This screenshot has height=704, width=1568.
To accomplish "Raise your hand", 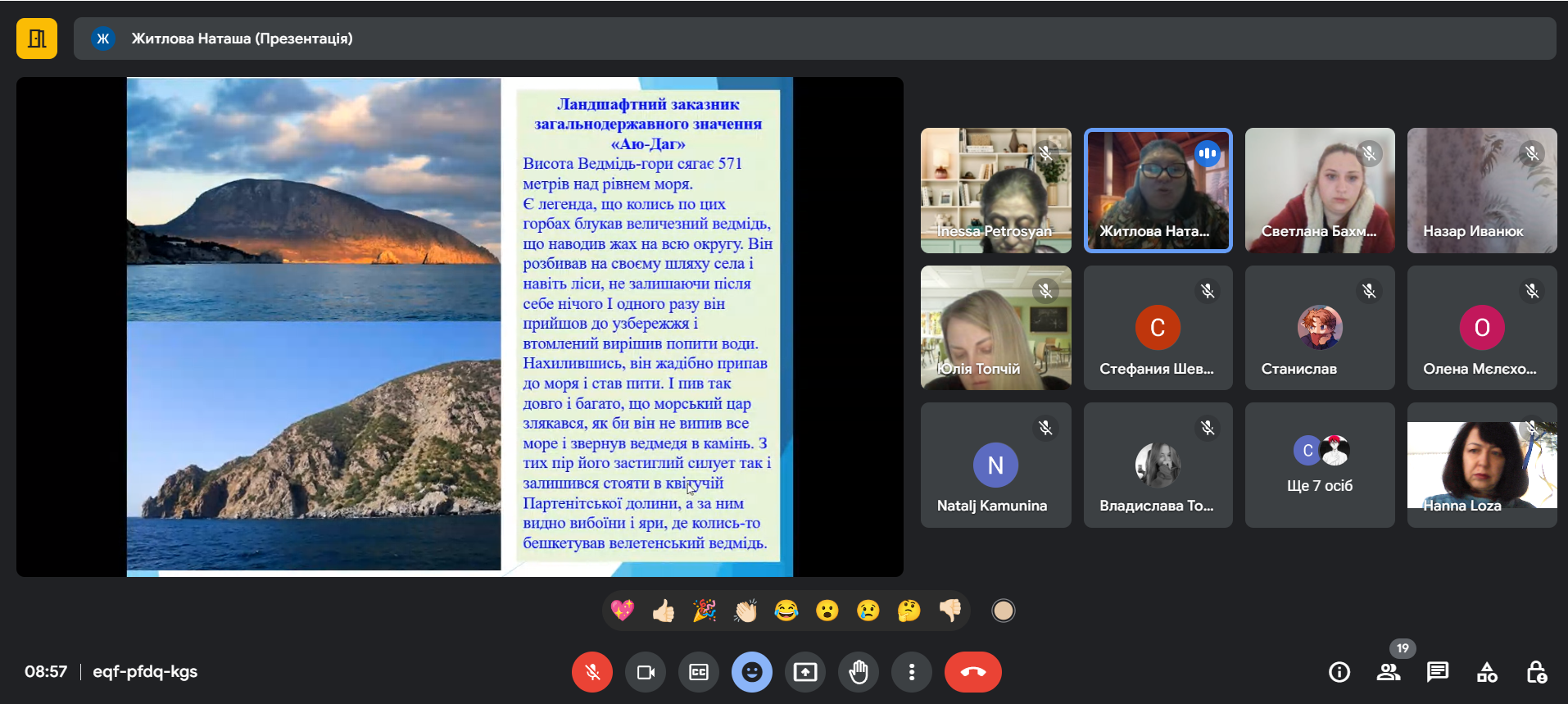I will (x=859, y=672).
